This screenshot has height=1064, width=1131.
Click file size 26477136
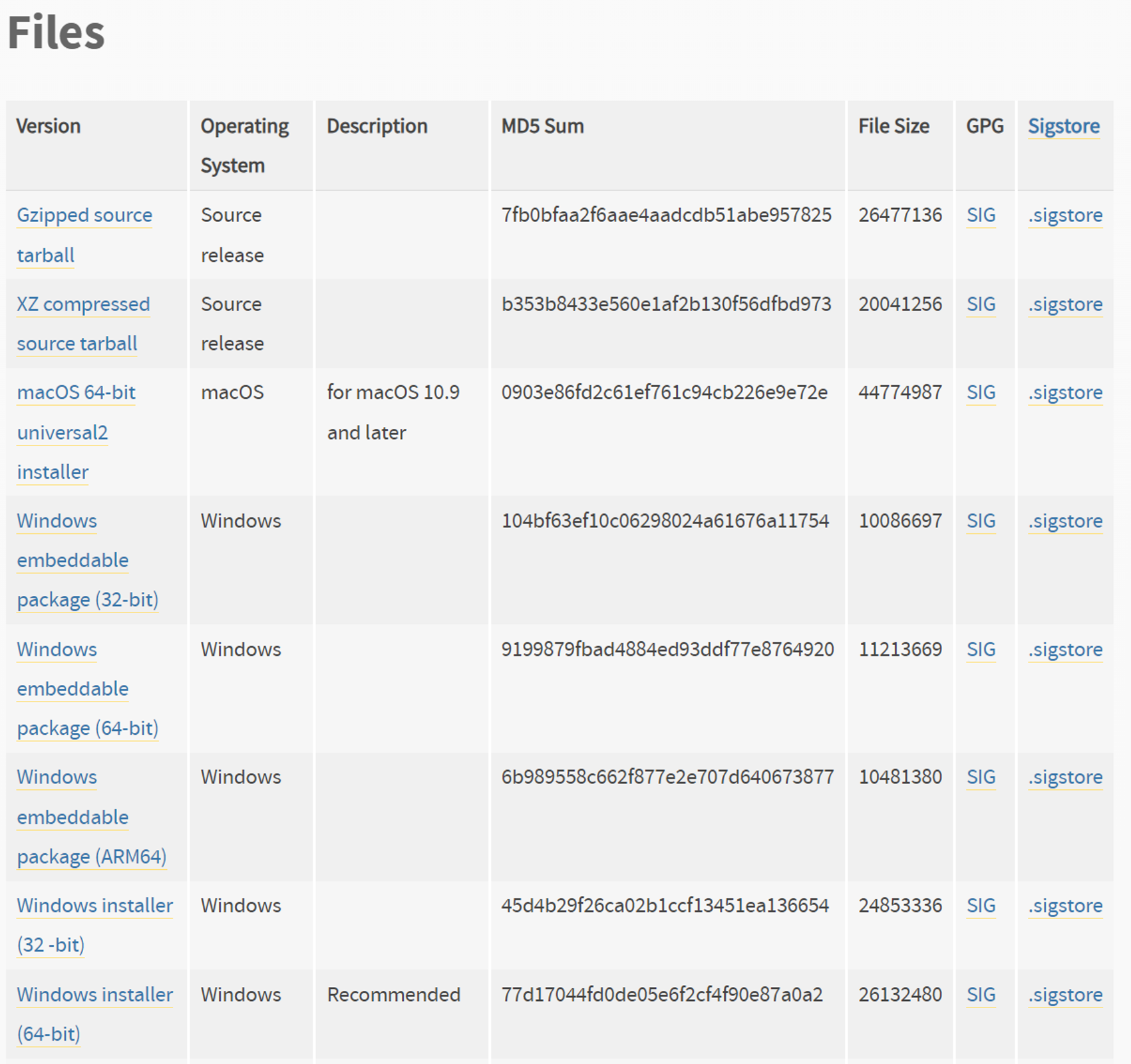click(900, 215)
